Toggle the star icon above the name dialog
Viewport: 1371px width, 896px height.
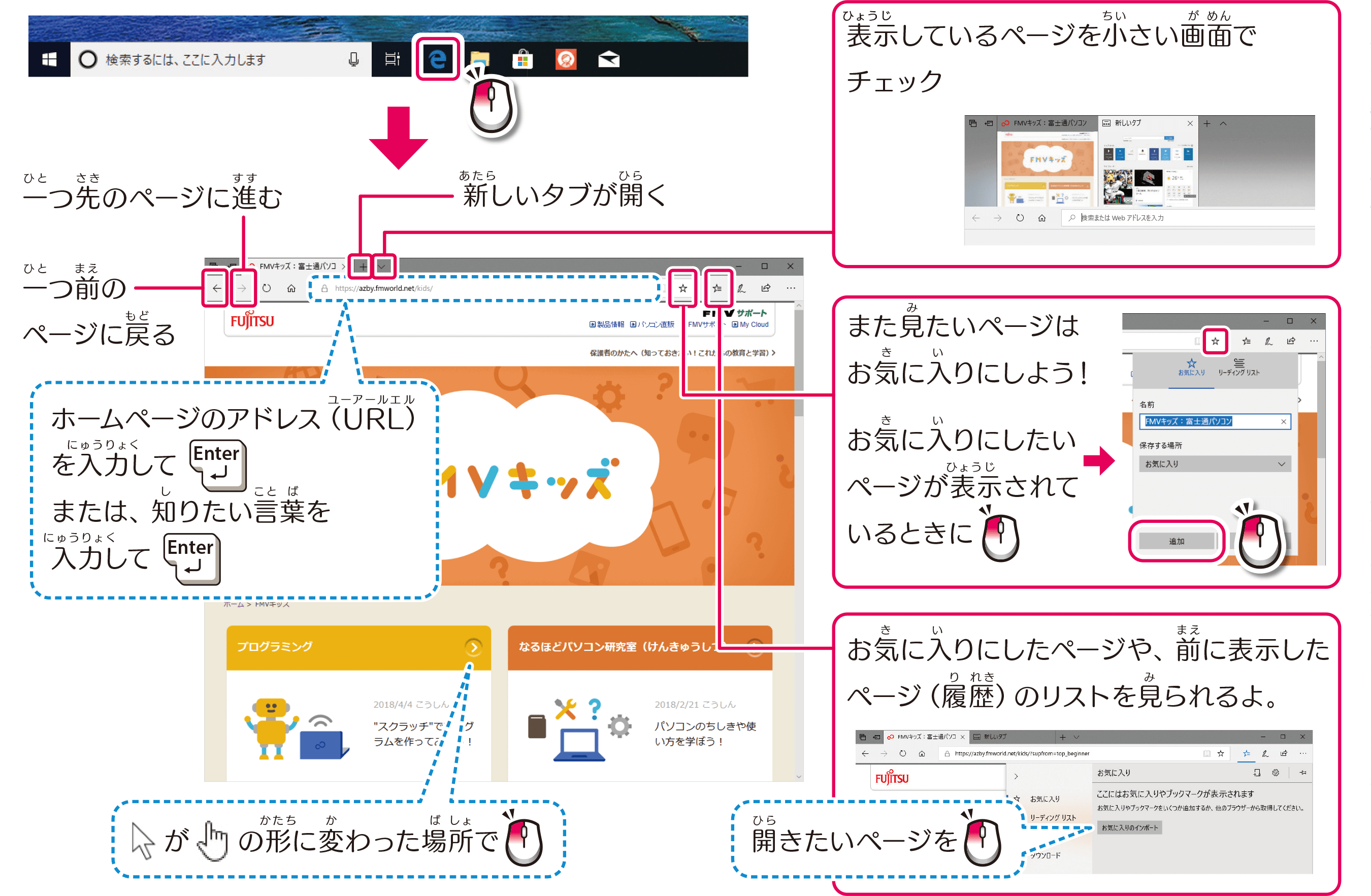(x=1215, y=341)
